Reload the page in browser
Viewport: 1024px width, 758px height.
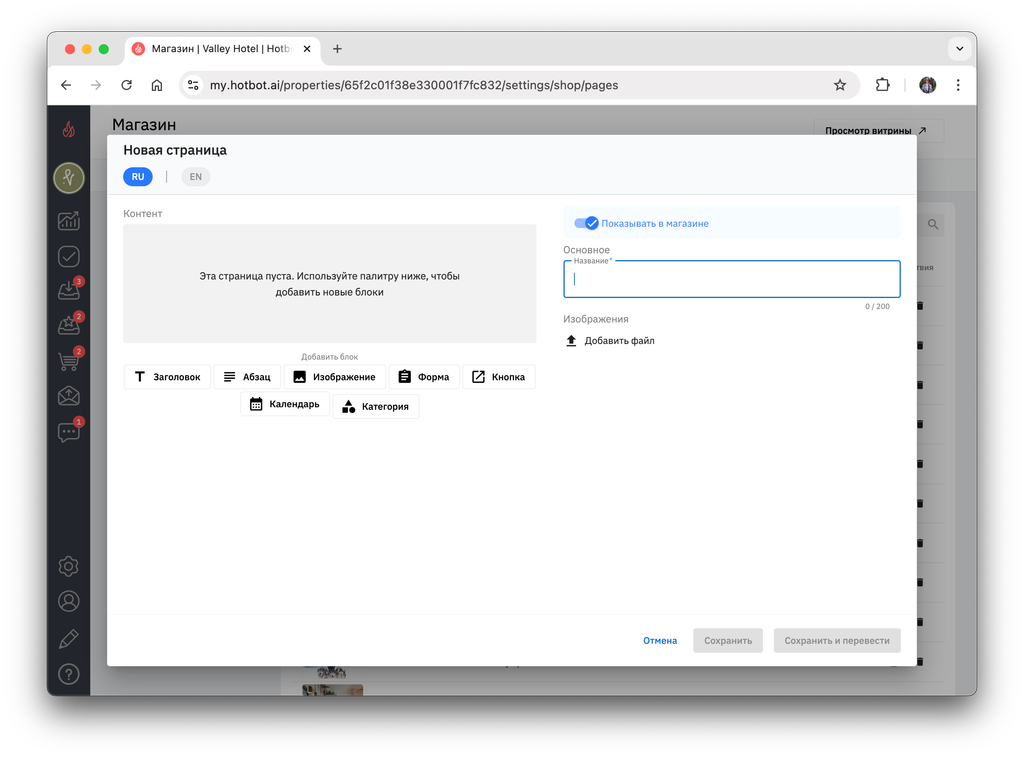click(127, 85)
